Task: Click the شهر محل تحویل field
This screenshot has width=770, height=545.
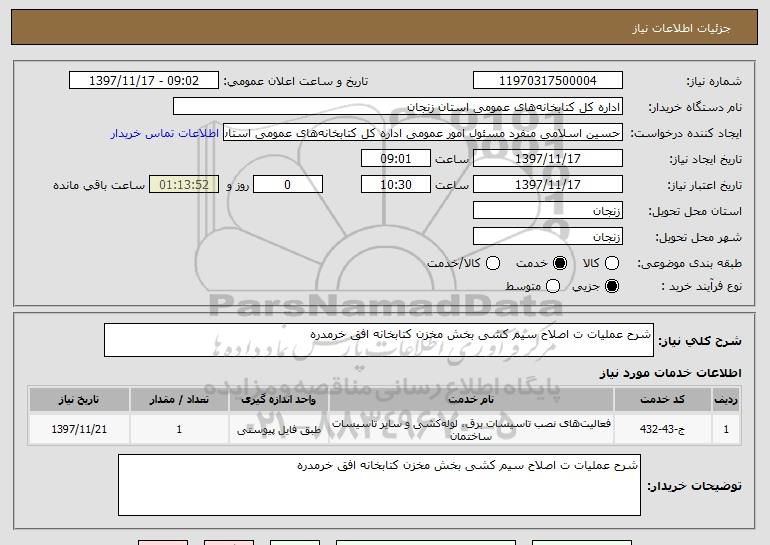Action: coord(546,237)
